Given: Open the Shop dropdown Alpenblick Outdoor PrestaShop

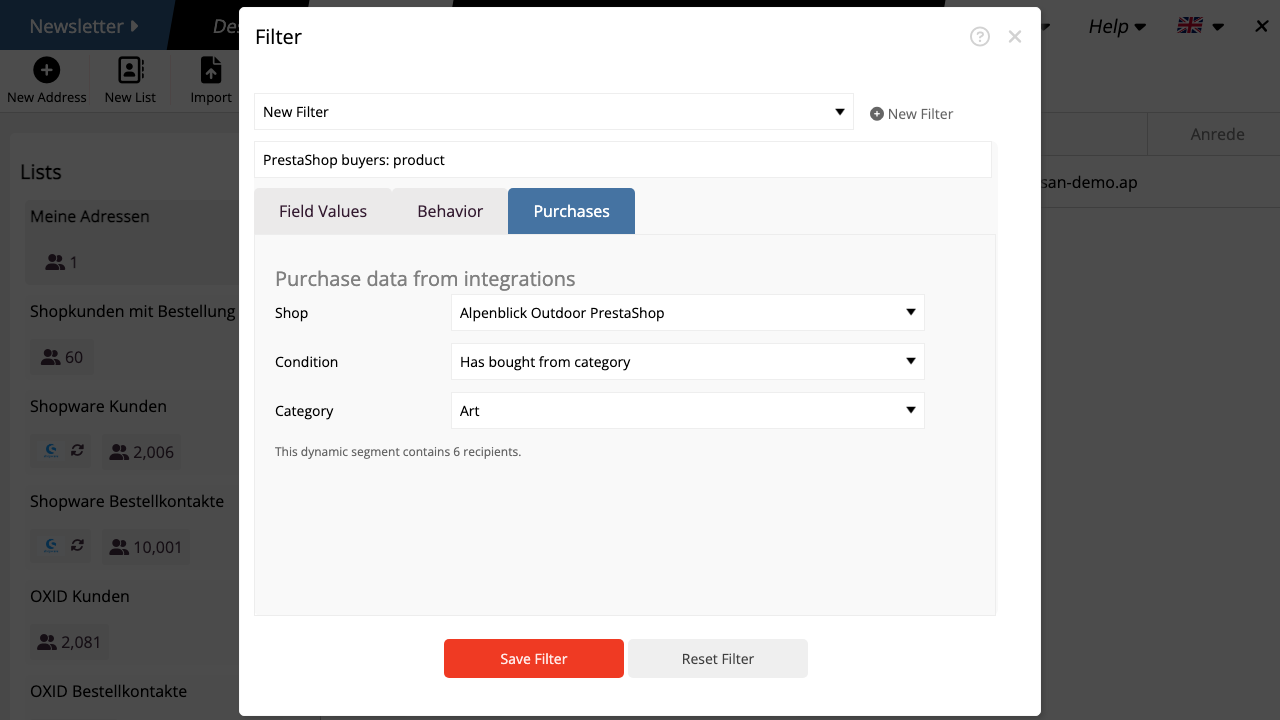Looking at the screenshot, I should click(688, 313).
